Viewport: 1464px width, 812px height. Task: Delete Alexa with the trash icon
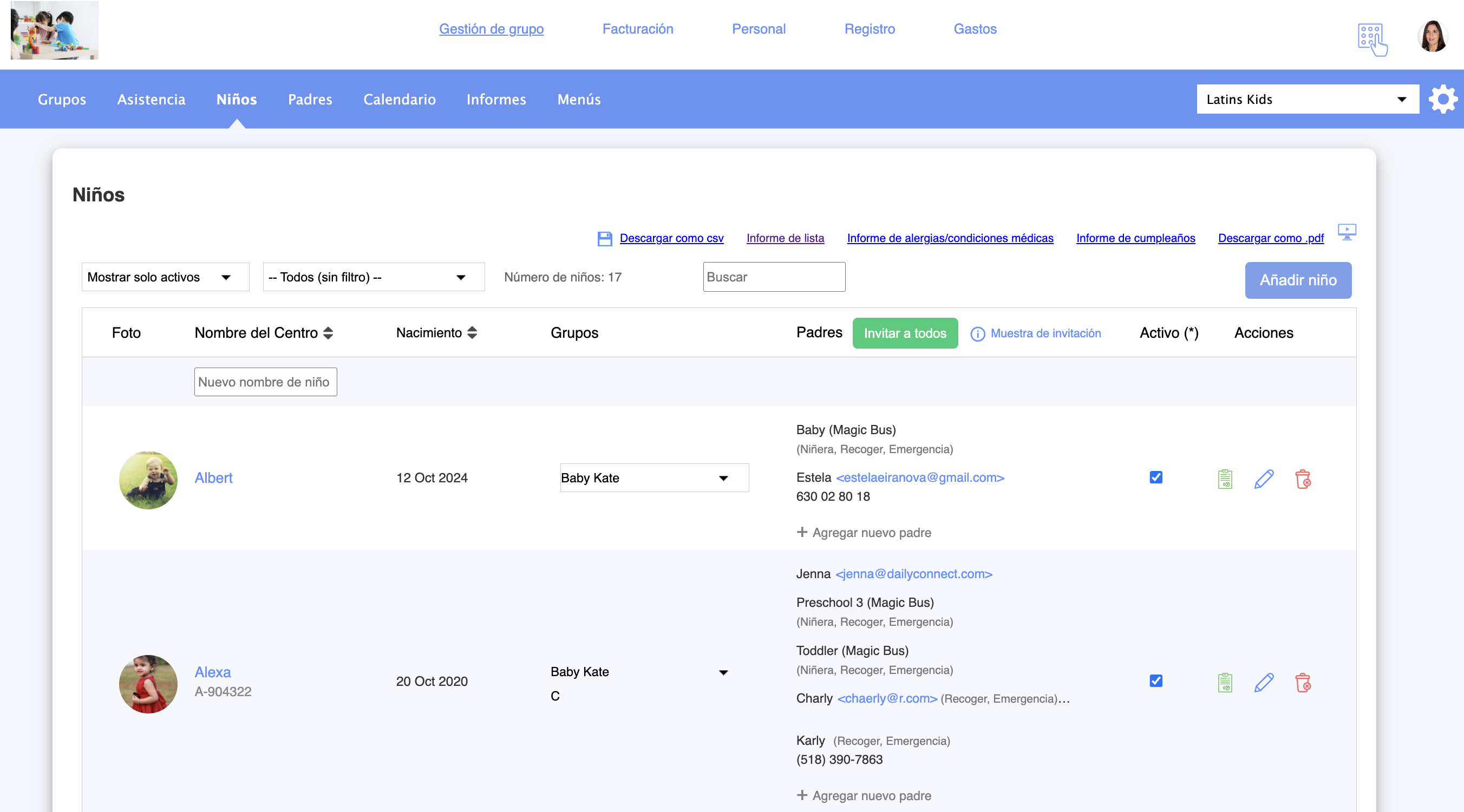(1303, 683)
